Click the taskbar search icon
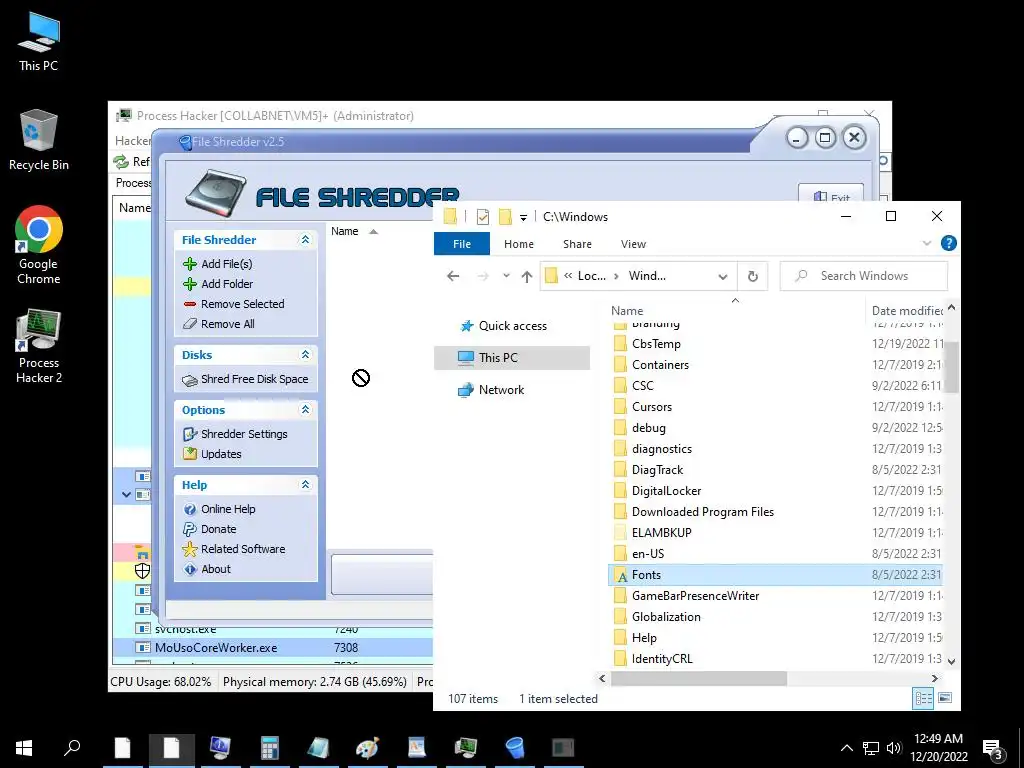This screenshot has width=1024, height=768. (72, 747)
